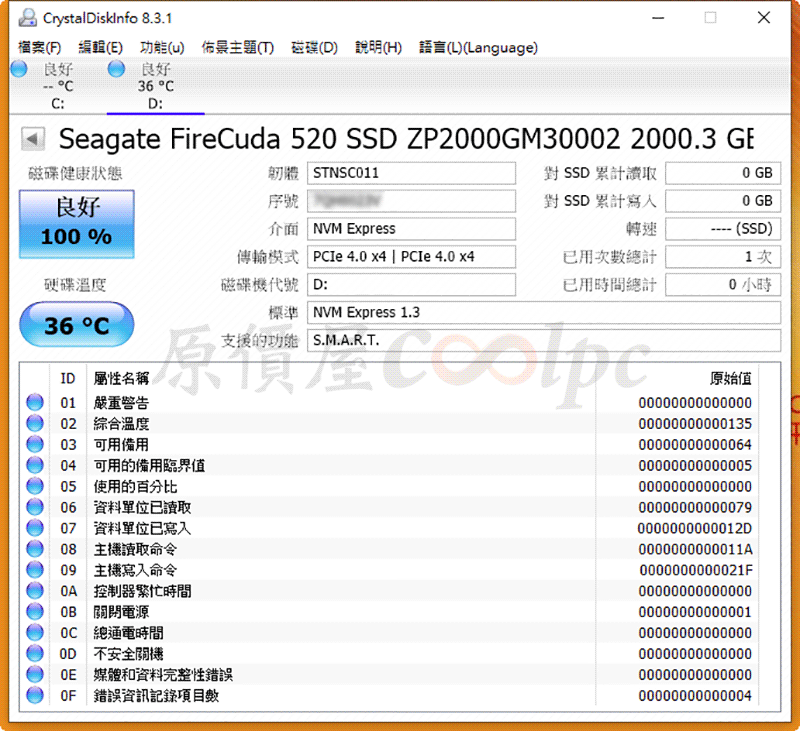The width and height of the screenshot is (800, 731).
Task: Close the CrystalDiskInfo window
Action: tap(764, 18)
